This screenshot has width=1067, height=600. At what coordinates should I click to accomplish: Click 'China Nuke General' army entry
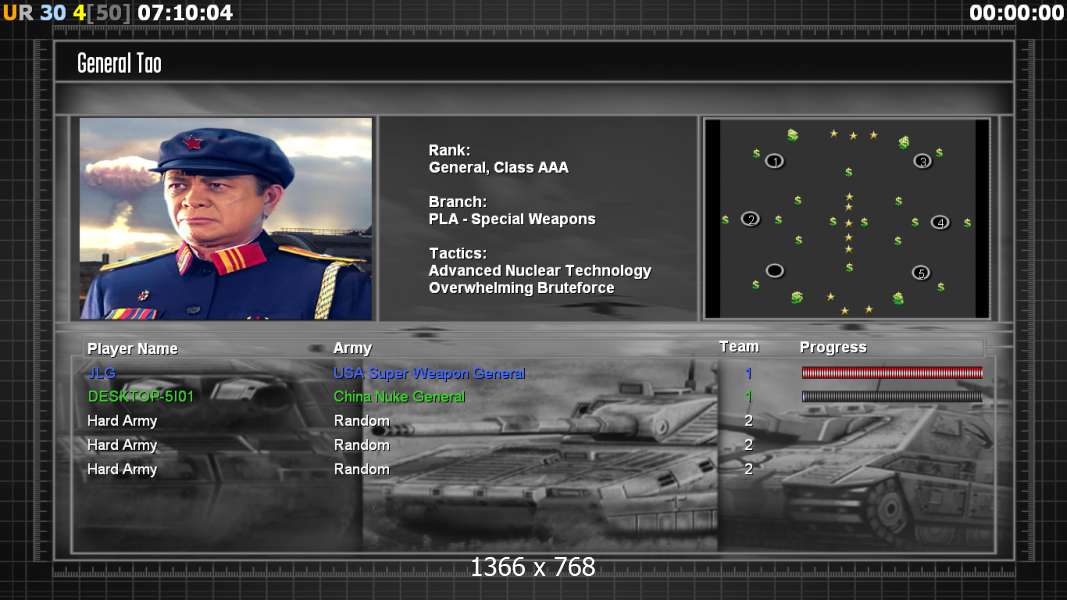click(399, 397)
